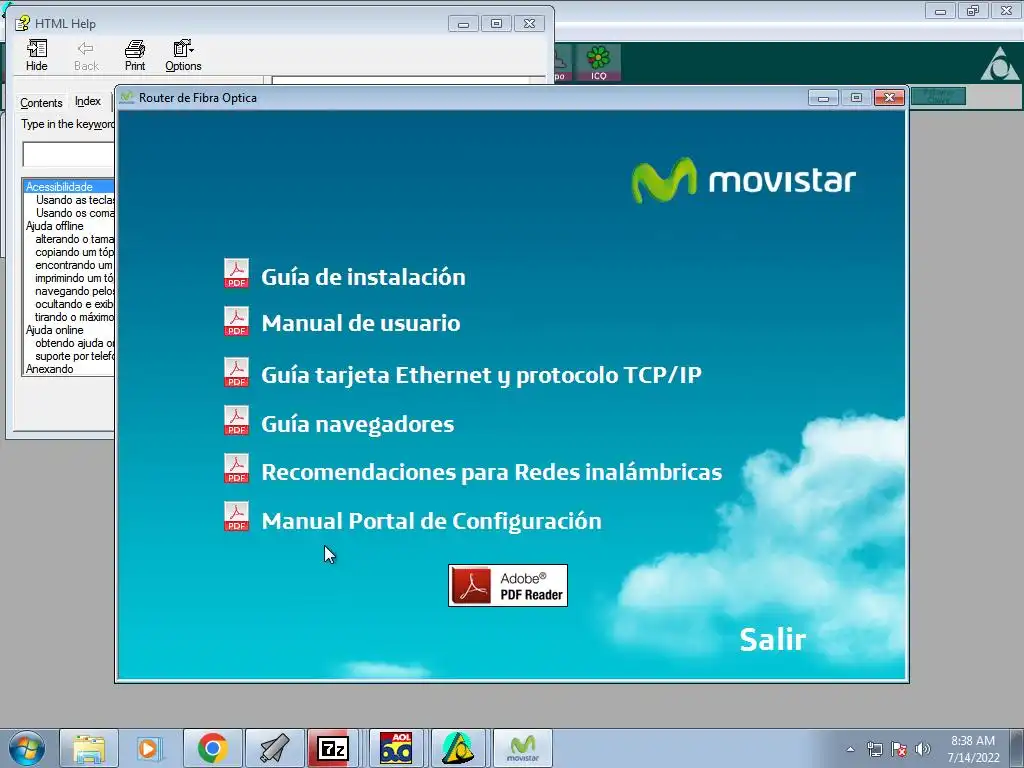Open Guía tarjeta Ethernet y protocolo TCP/IP
The width and height of the screenshot is (1024, 768).
click(x=481, y=376)
